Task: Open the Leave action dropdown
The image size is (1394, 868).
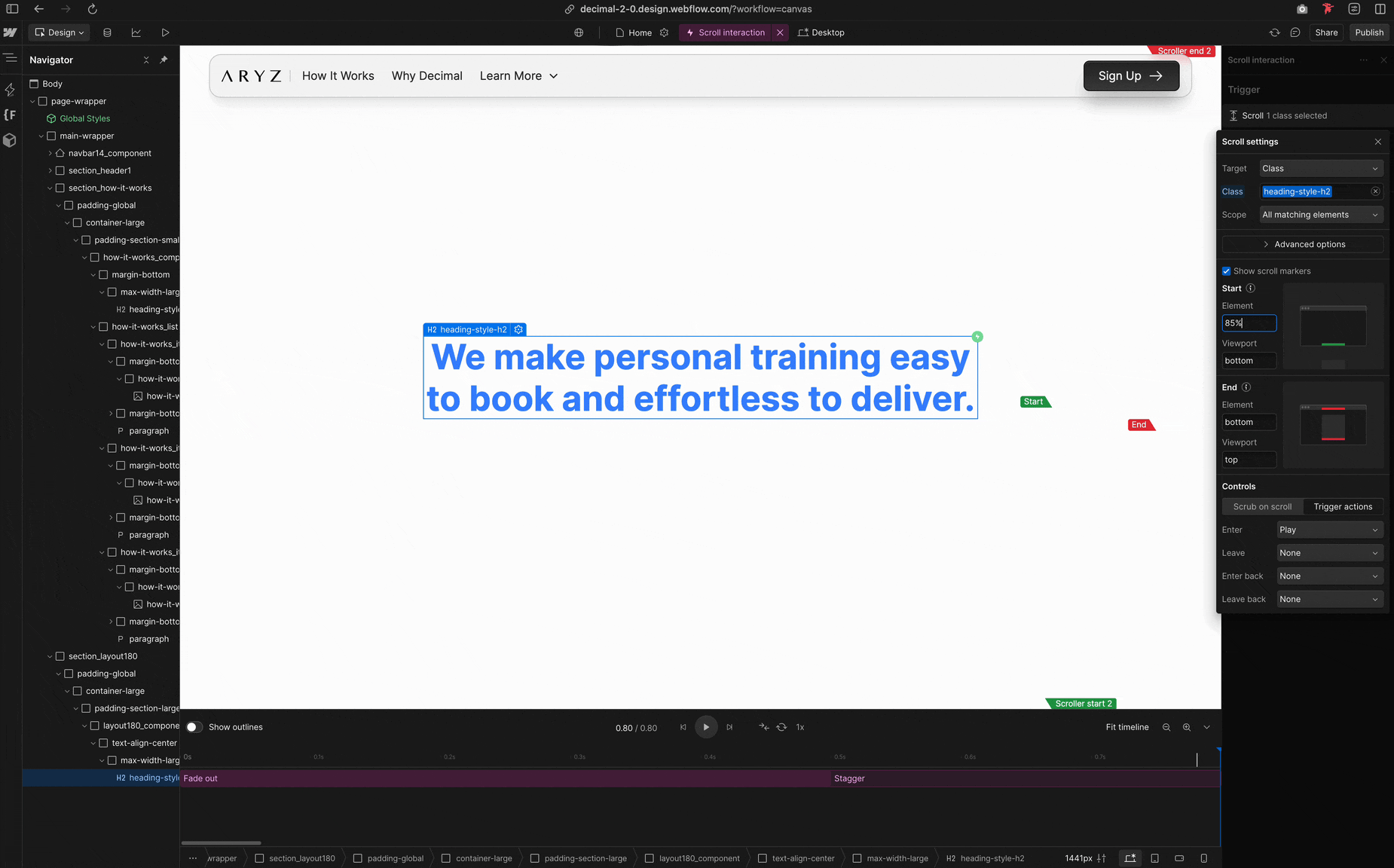Action: (x=1330, y=553)
